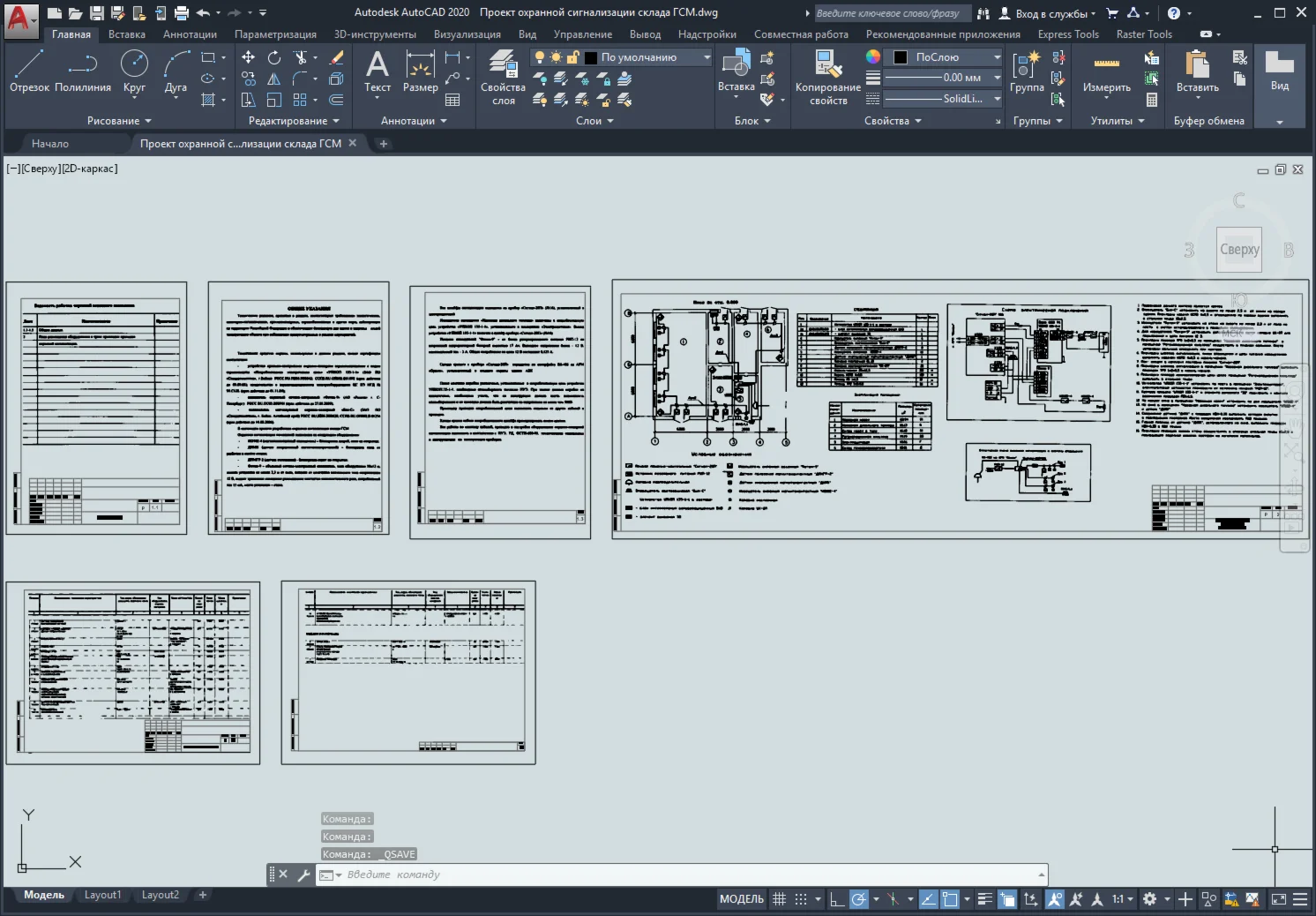Select the Отрезок line tool
The width and height of the screenshot is (1316, 916).
tap(29, 71)
